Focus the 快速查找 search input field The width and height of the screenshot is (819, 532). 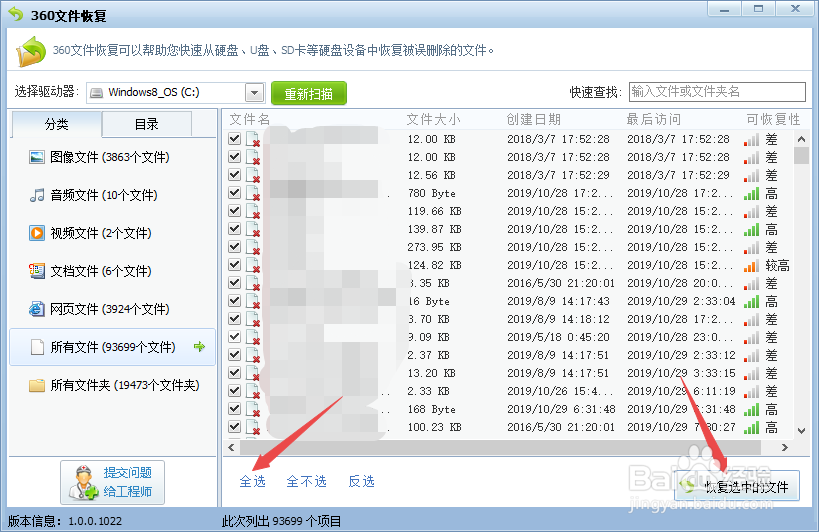coord(717,92)
